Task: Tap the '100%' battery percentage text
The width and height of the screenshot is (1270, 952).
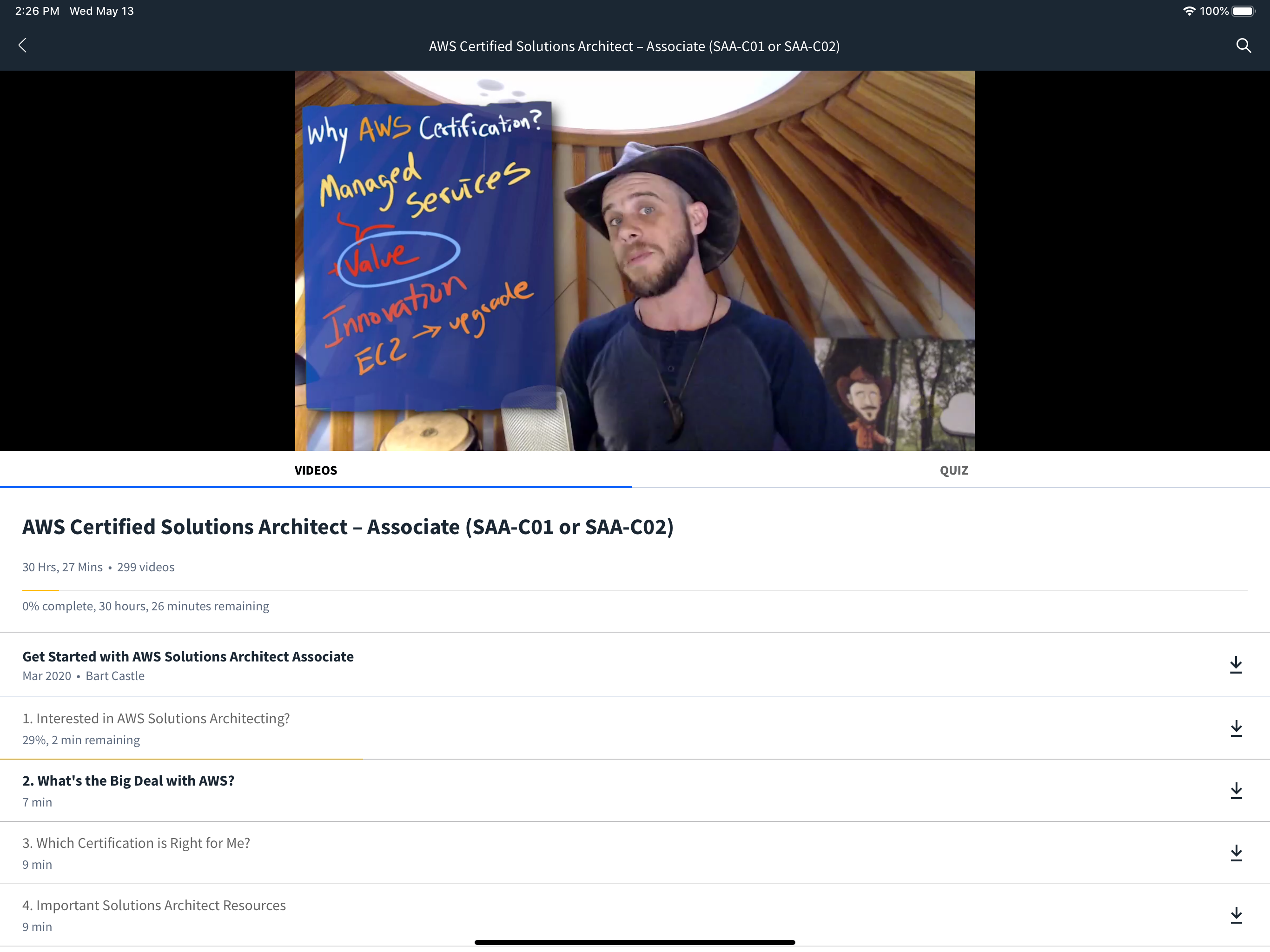Action: (1214, 11)
